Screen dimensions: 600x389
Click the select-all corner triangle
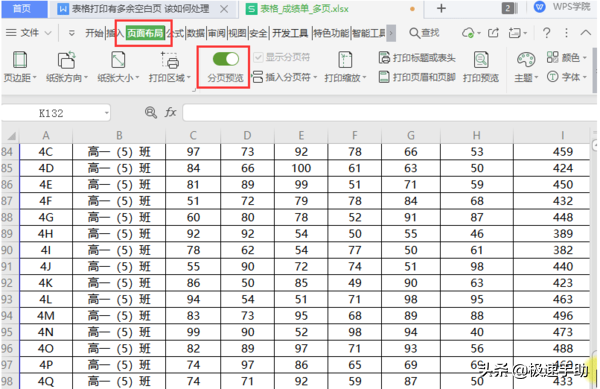(x=11, y=136)
